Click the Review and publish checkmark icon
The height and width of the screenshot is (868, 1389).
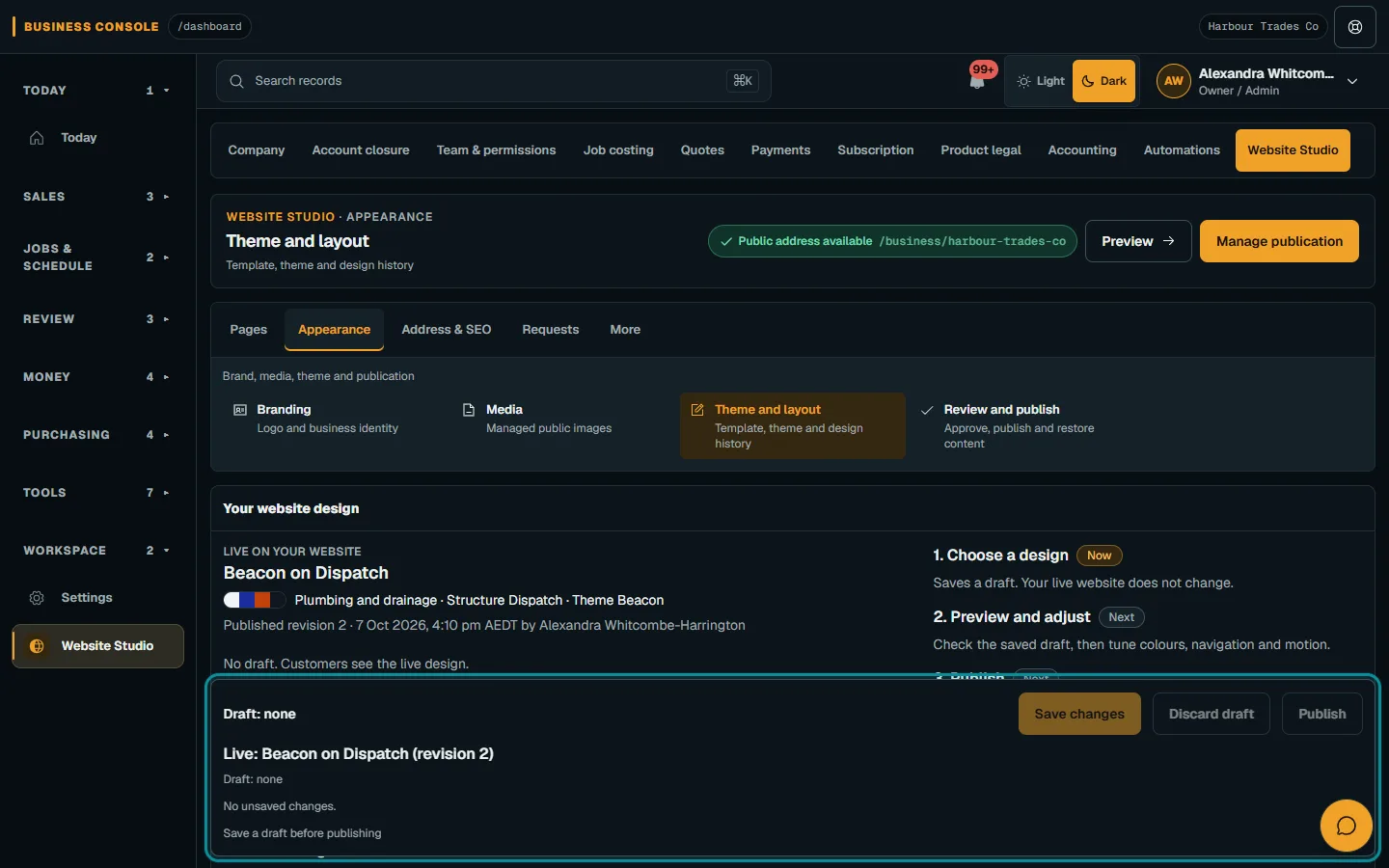click(x=927, y=410)
